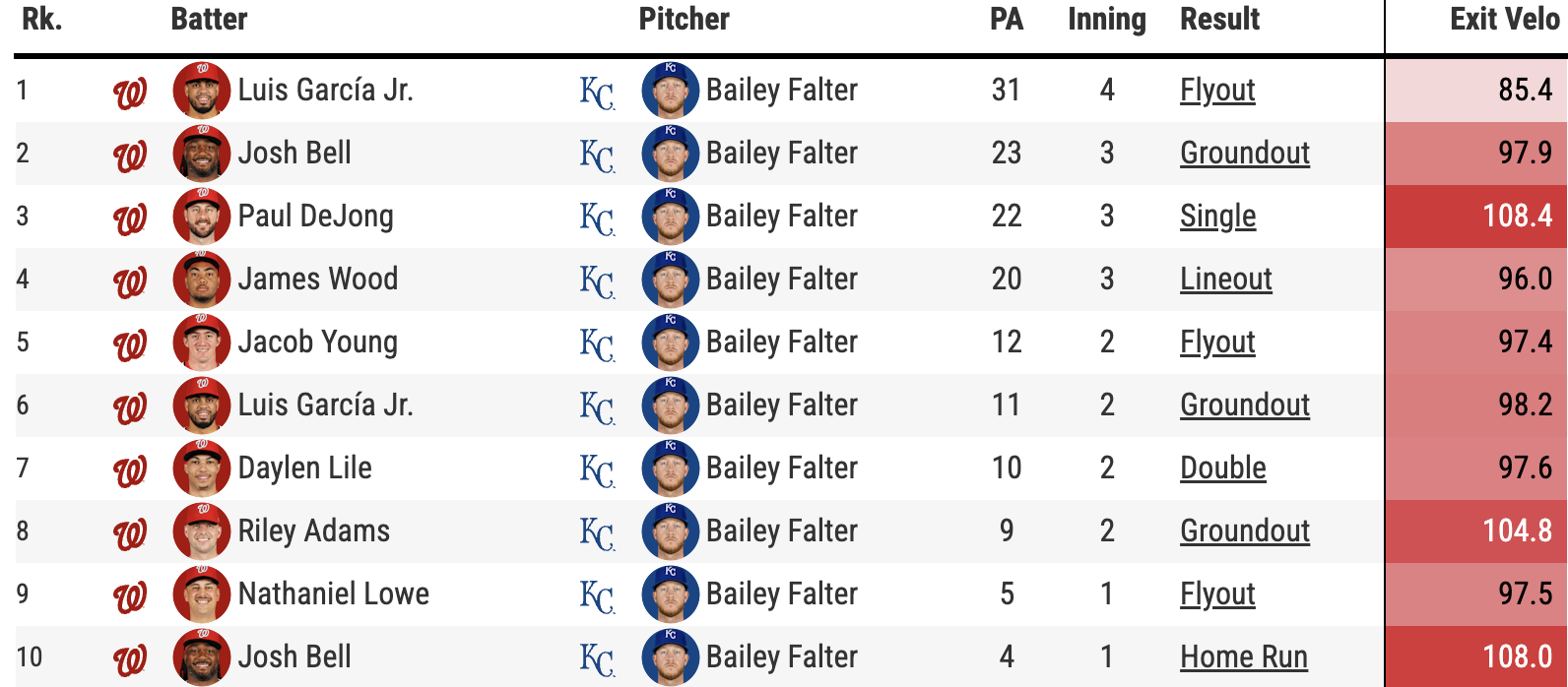Viewport: 1568px width, 687px height.
Task: Sort by the Pitcher column header
Action: [684, 20]
